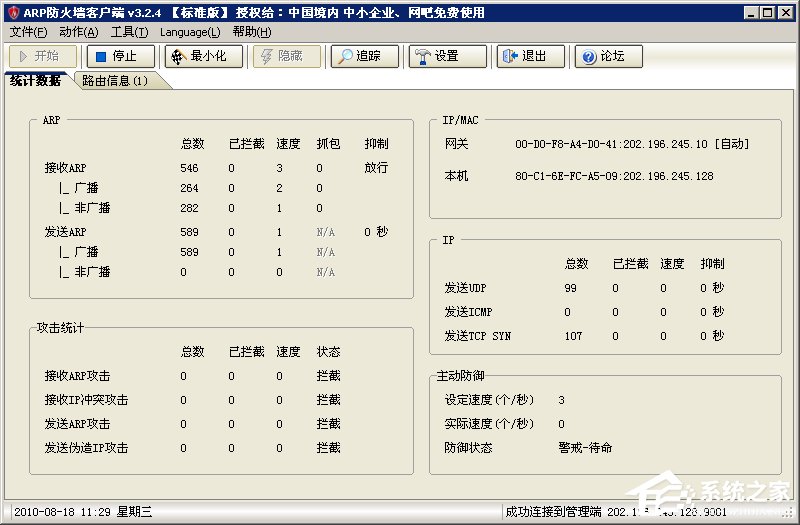
Task: Open the 动作(A) menu
Action: pyautogui.click(x=78, y=32)
